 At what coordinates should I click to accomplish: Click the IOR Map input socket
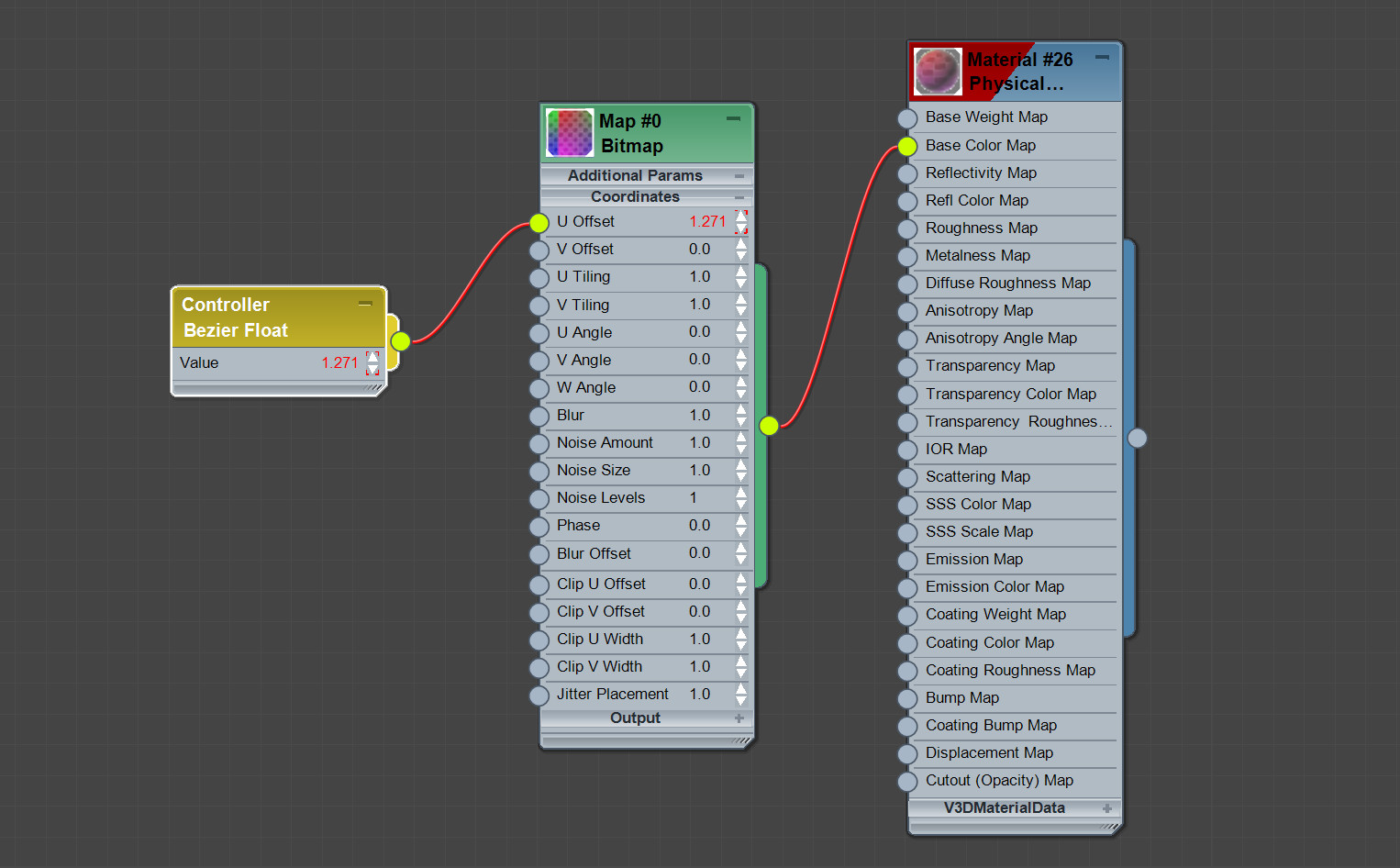point(907,450)
